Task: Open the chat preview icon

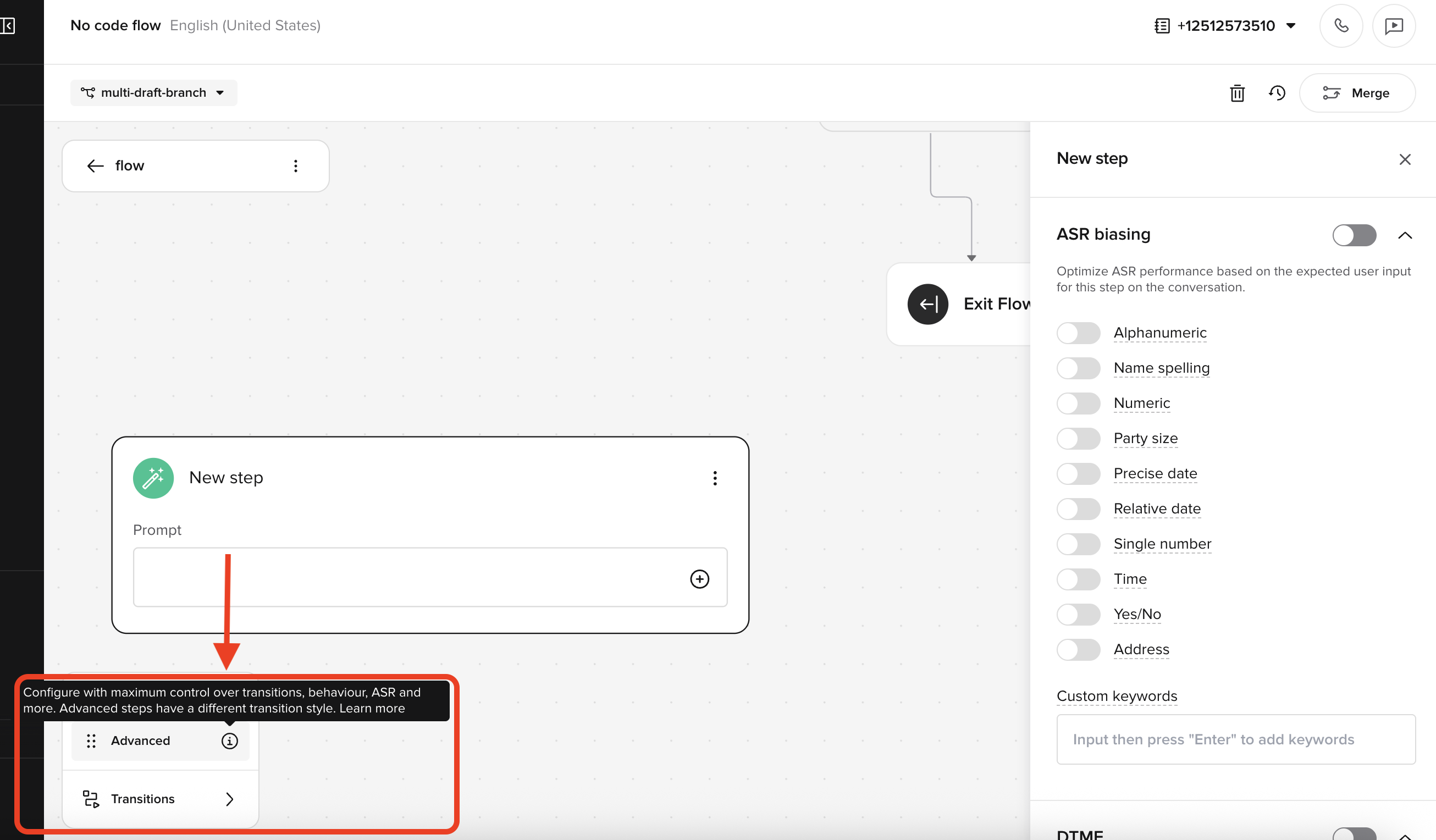Action: [x=1393, y=26]
